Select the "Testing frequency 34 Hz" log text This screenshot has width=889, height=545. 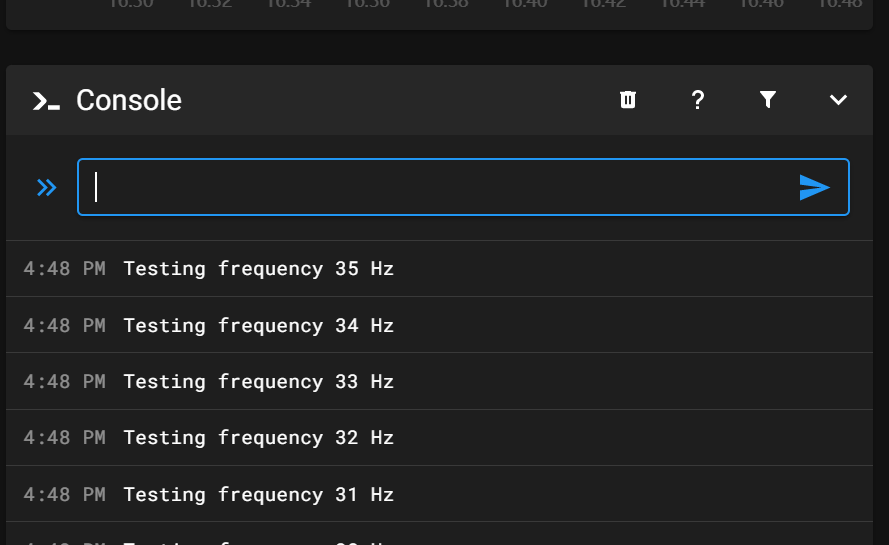coord(259,325)
